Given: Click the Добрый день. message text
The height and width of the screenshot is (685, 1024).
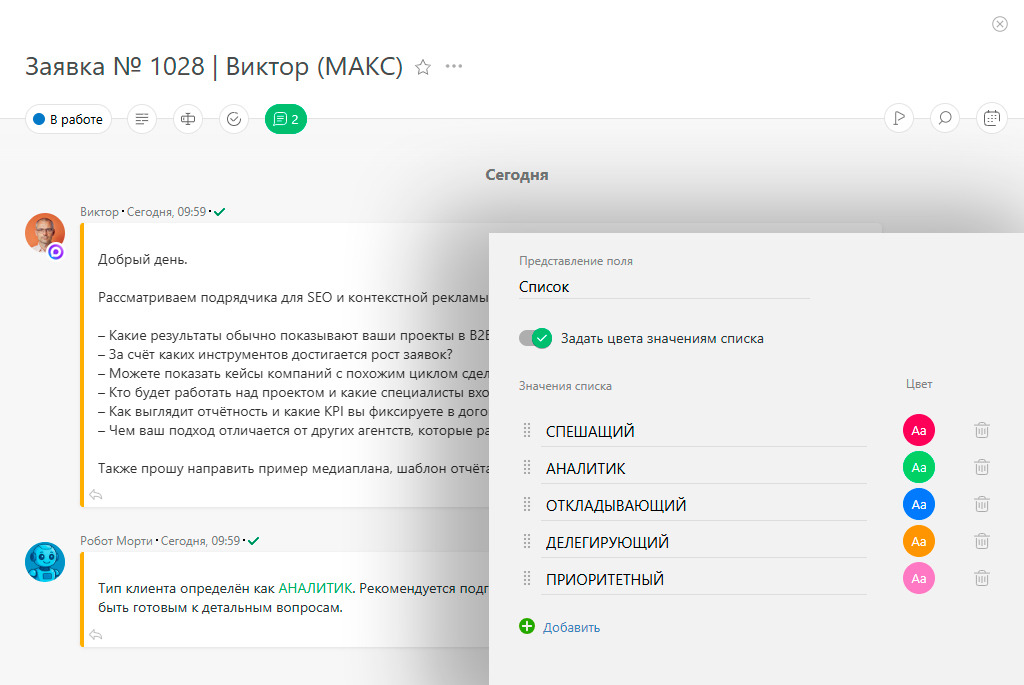Looking at the screenshot, I should tap(142, 260).
